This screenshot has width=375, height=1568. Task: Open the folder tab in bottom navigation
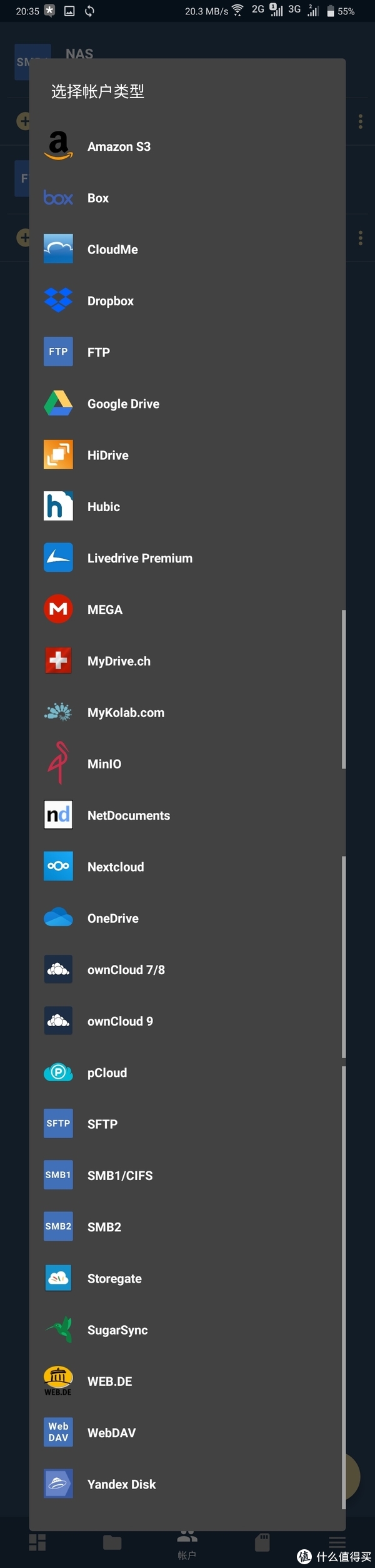(112, 1542)
